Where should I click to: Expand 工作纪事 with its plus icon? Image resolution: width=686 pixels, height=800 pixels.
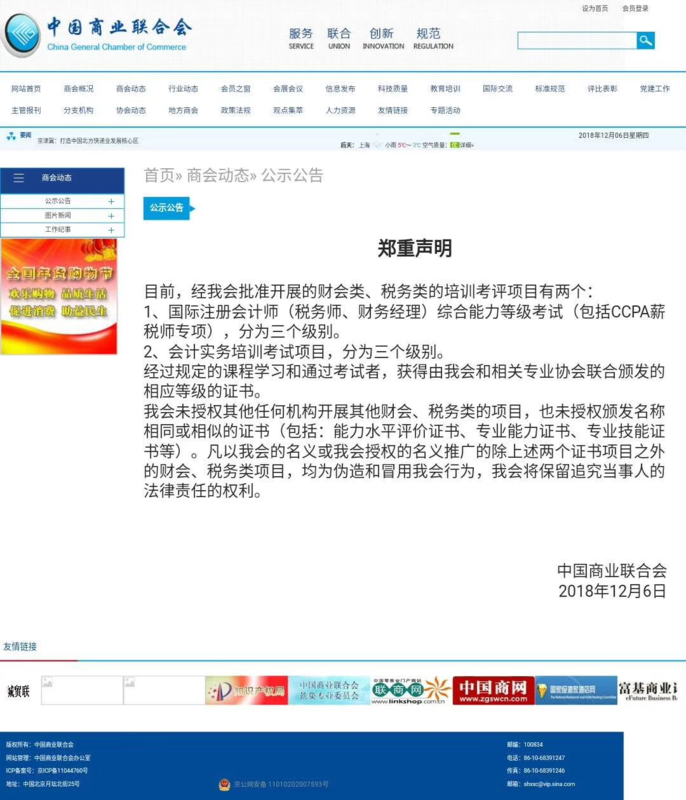tap(111, 230)
